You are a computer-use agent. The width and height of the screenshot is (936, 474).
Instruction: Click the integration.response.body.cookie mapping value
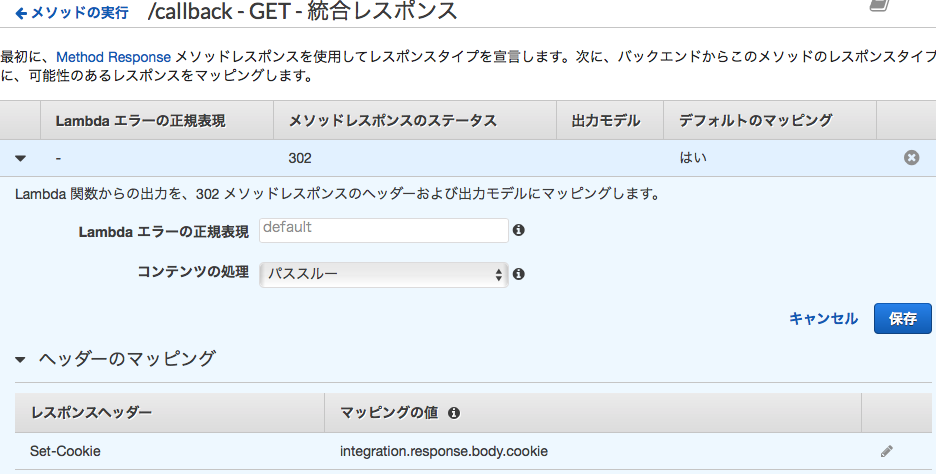[443, 451]
